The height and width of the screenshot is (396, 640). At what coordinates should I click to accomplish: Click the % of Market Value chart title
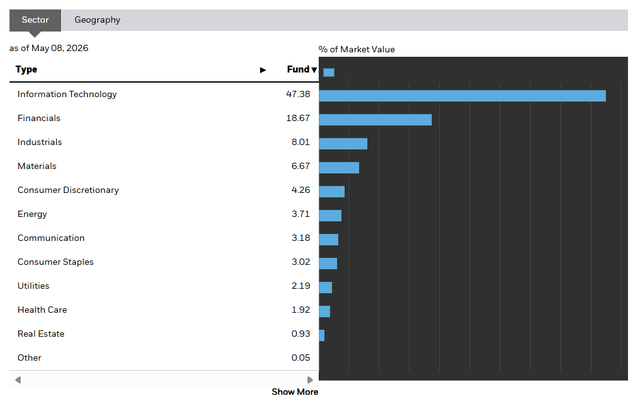pos(357,49)
